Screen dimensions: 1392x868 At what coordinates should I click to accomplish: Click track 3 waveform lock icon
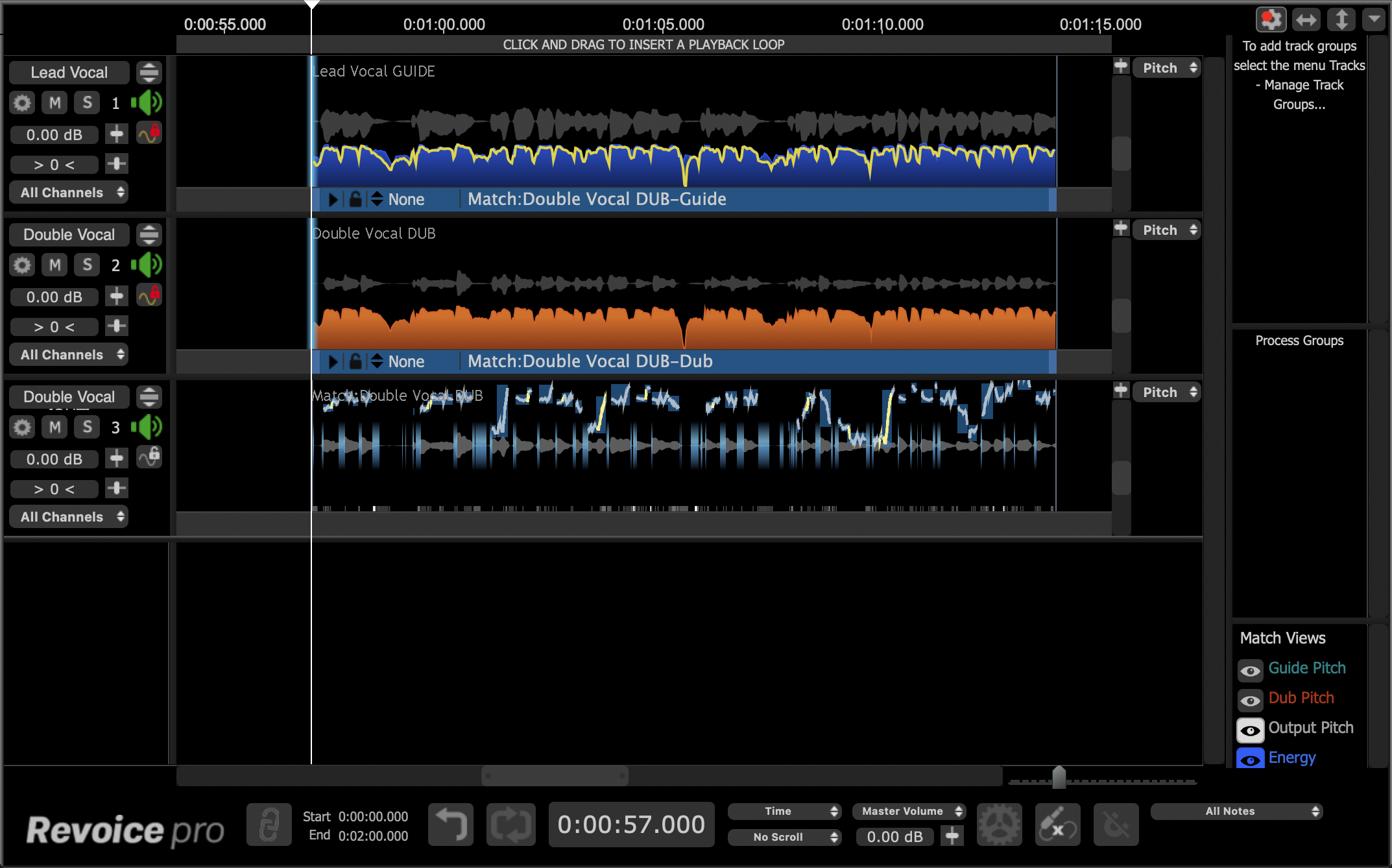tap(150, 457)
